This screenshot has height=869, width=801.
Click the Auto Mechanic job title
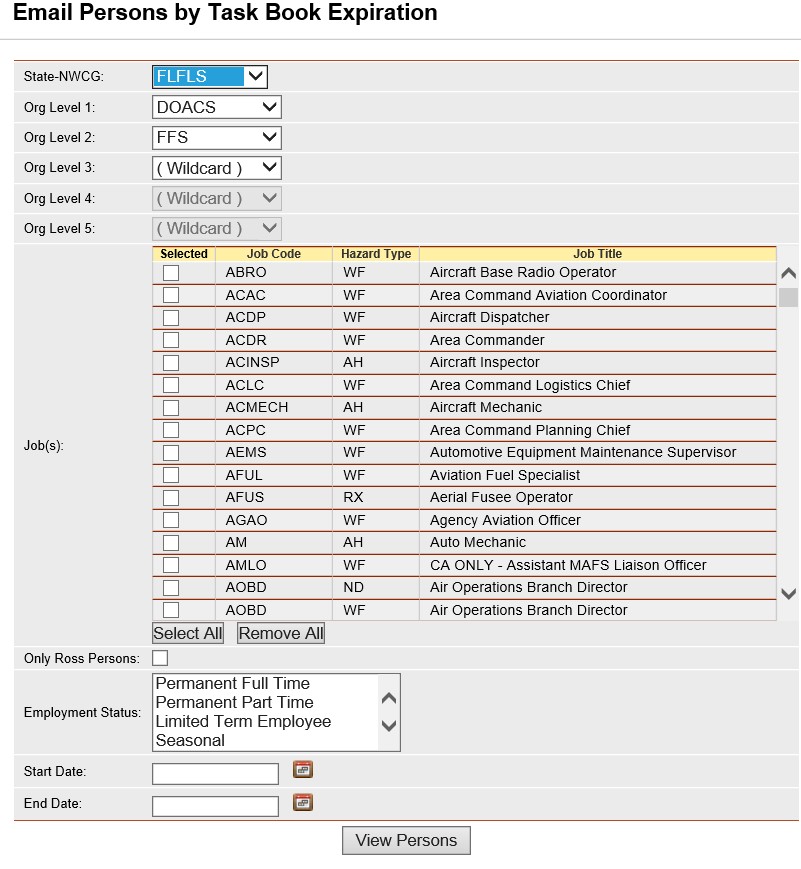pyautogui.click(x=478, y=543)
